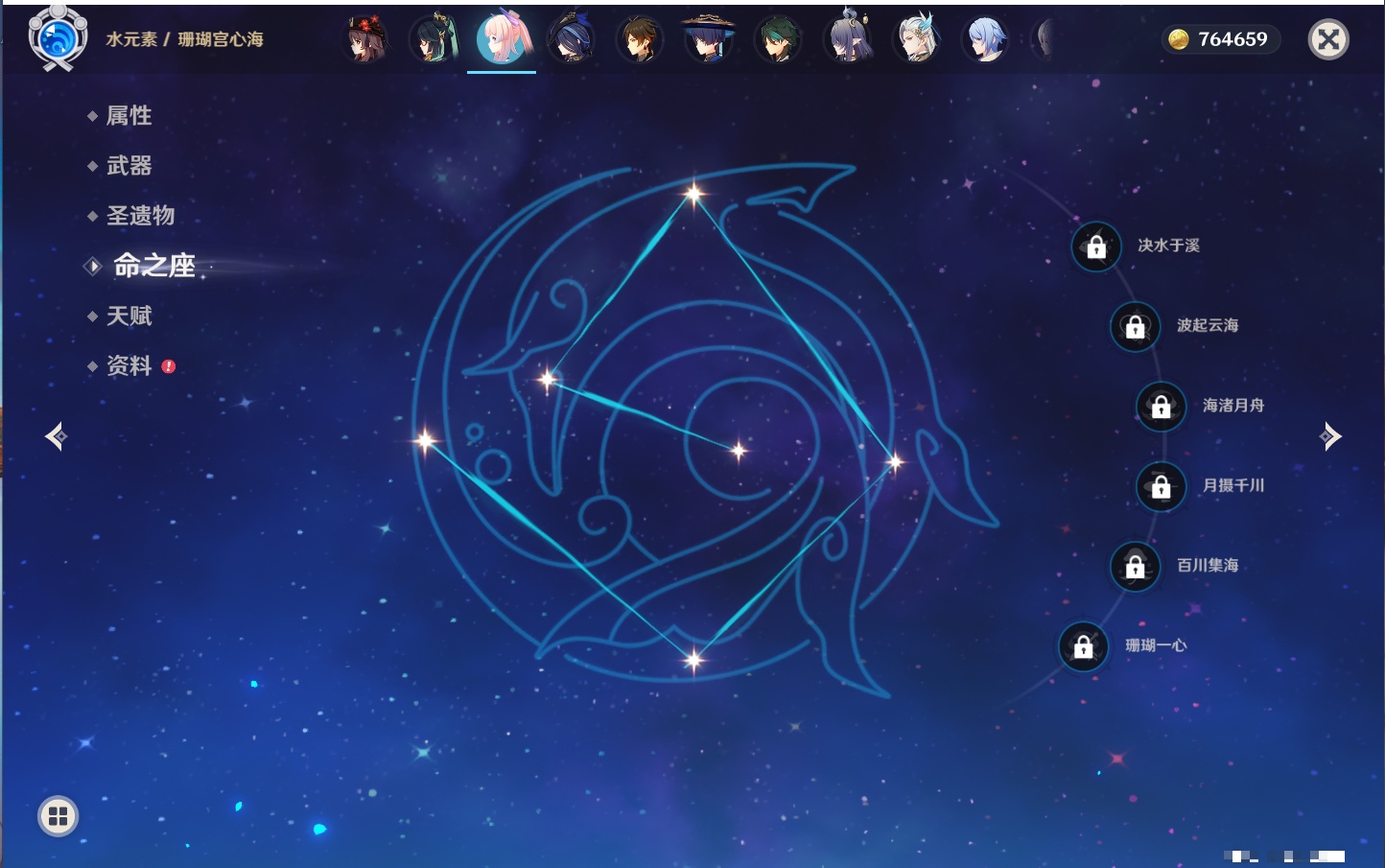Select the character in dark blue tricorn hat

(571, 39)
